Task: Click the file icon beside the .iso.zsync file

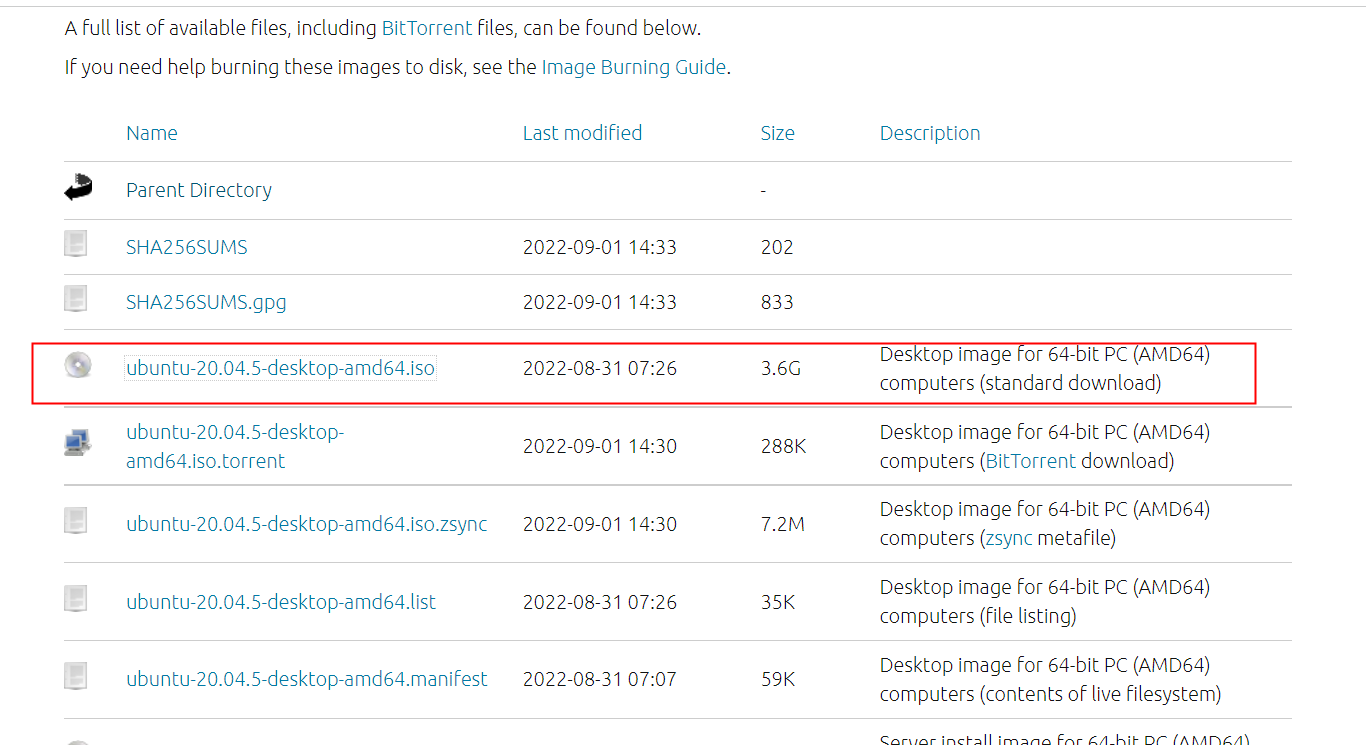Action: [76, 521]
